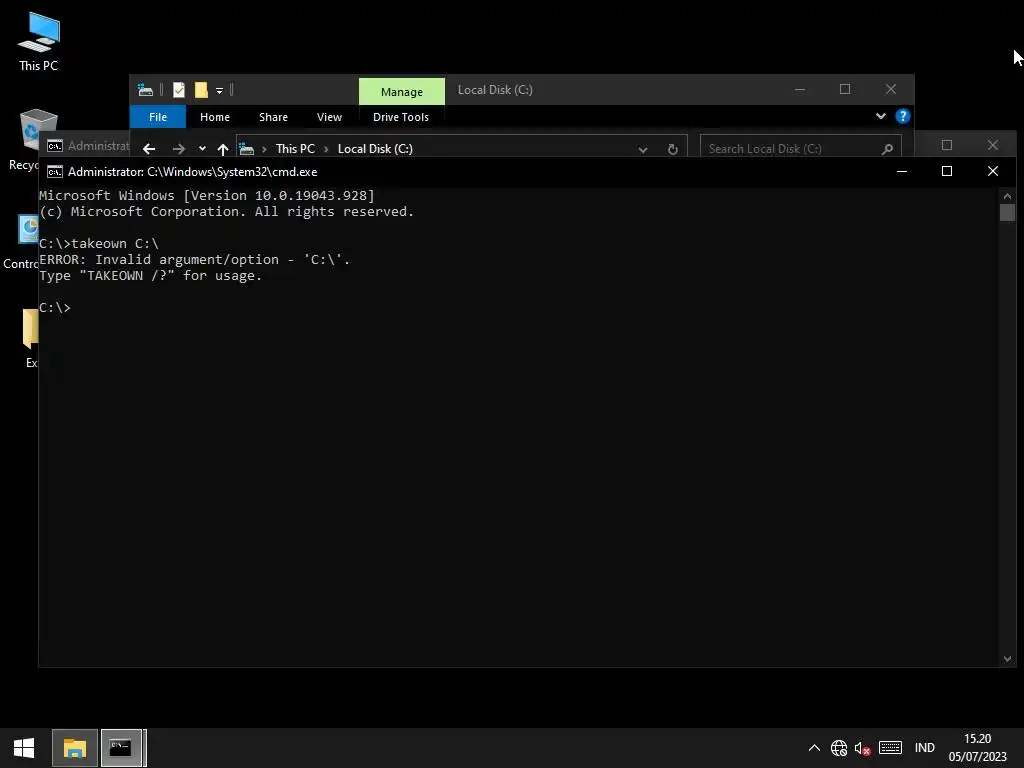Close the Local Disk (C:) Explorer window
The image size is (1024, 768).
pyautogui.click(x=891, y=89)
